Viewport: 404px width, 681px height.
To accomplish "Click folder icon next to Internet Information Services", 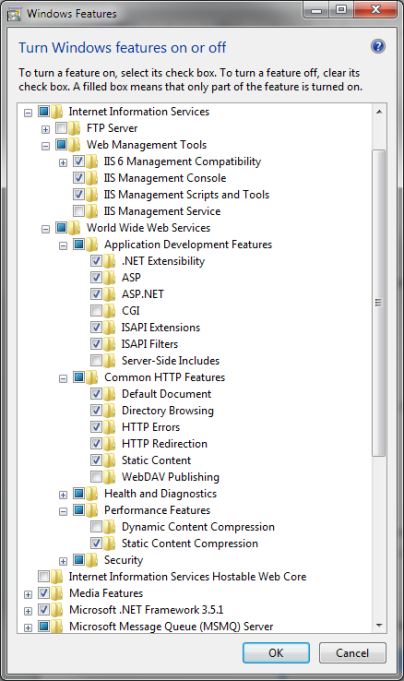I will (x=57, y=112).
